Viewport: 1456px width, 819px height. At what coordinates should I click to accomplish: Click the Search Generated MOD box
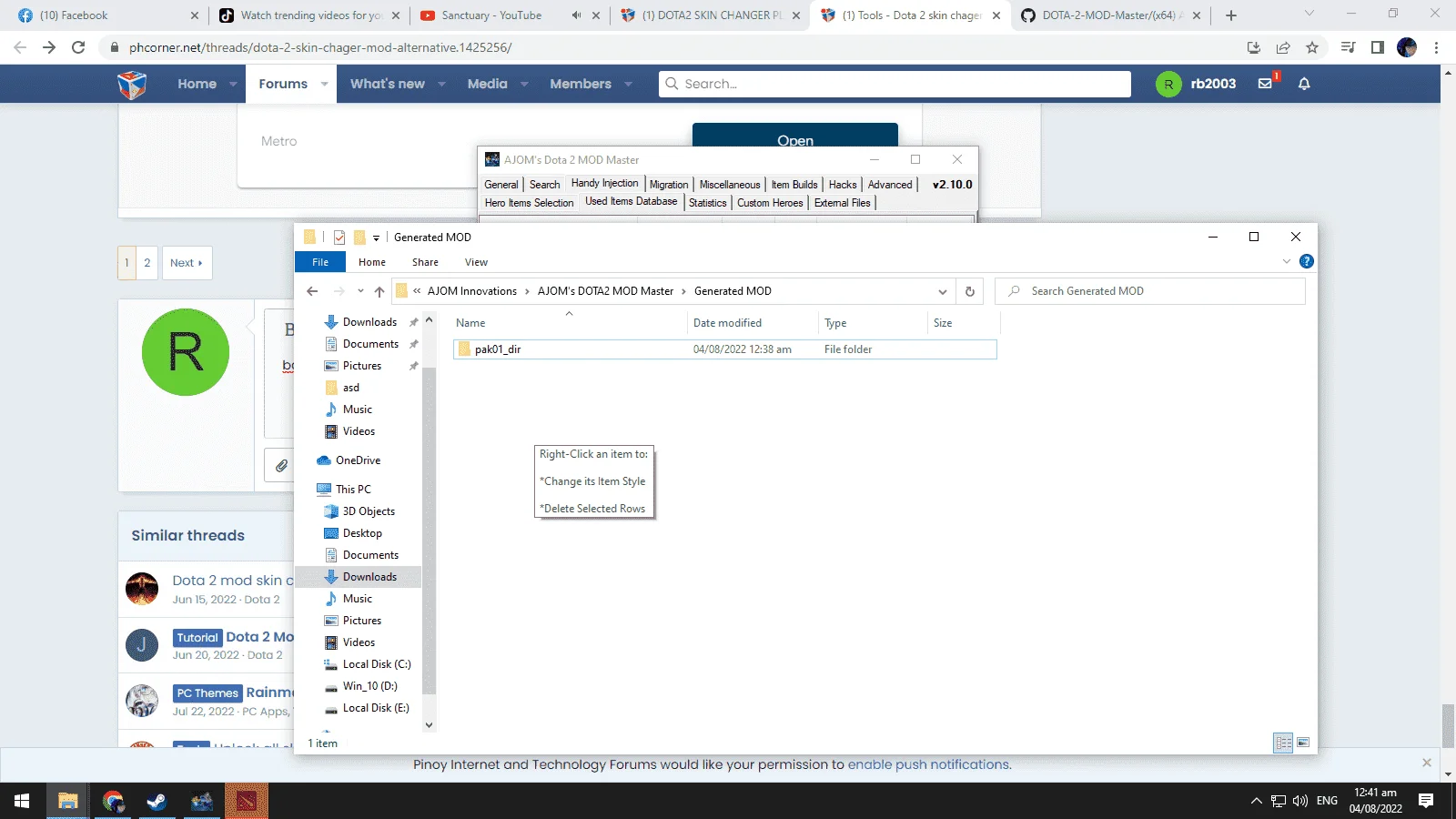click(x=1150, y=291)
